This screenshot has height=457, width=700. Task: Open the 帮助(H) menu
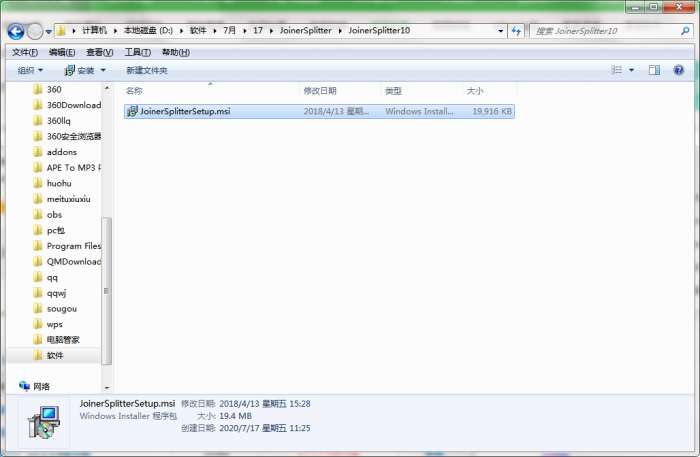175,52
